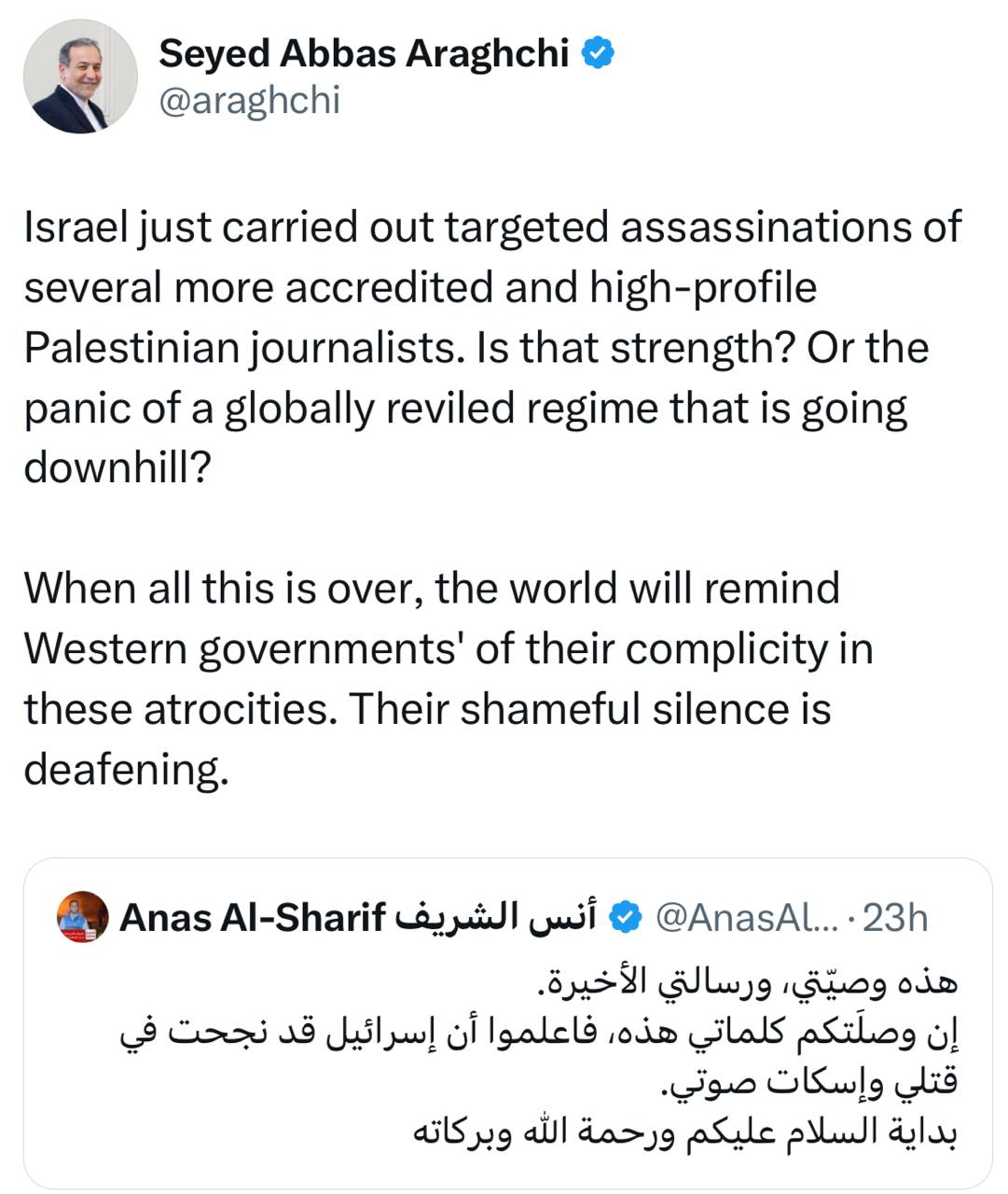
Task: Click the word "deafening." ending the tweet
Action: 126,769
